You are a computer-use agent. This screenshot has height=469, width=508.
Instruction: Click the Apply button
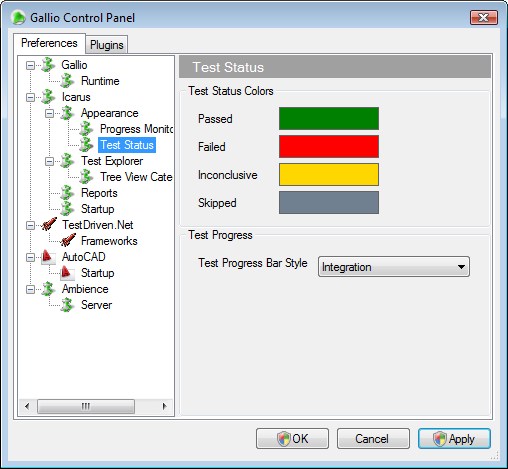(454, 439)
